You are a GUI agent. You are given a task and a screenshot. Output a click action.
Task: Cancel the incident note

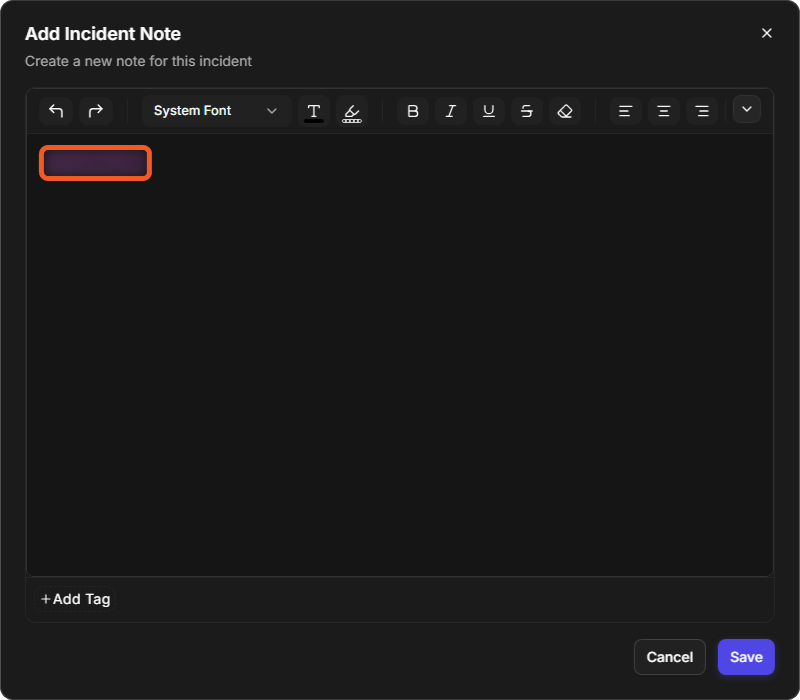pos(669,657)
